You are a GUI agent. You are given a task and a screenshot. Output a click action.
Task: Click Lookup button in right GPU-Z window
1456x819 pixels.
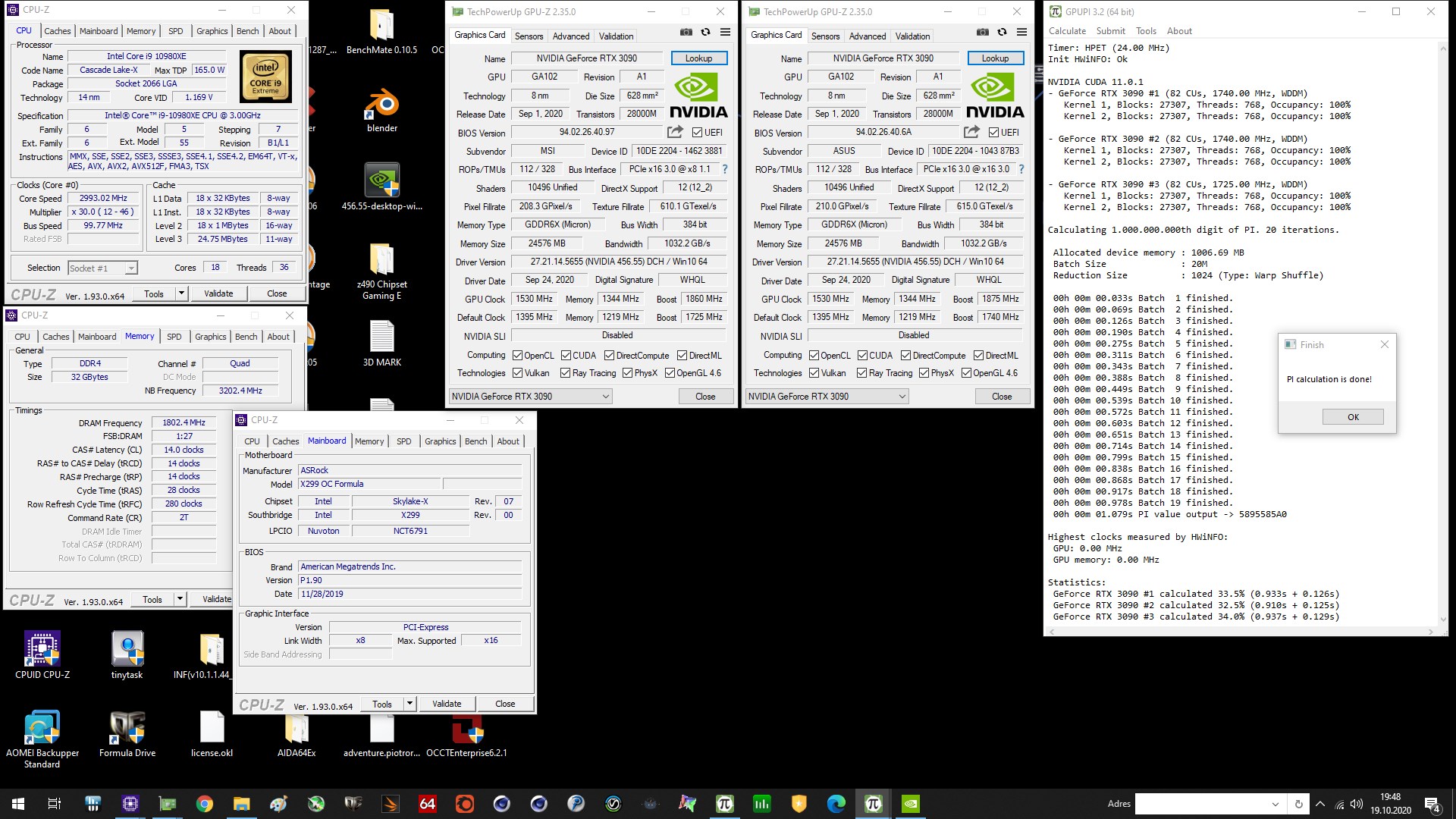pyautogui.click(x=995, y=58)
